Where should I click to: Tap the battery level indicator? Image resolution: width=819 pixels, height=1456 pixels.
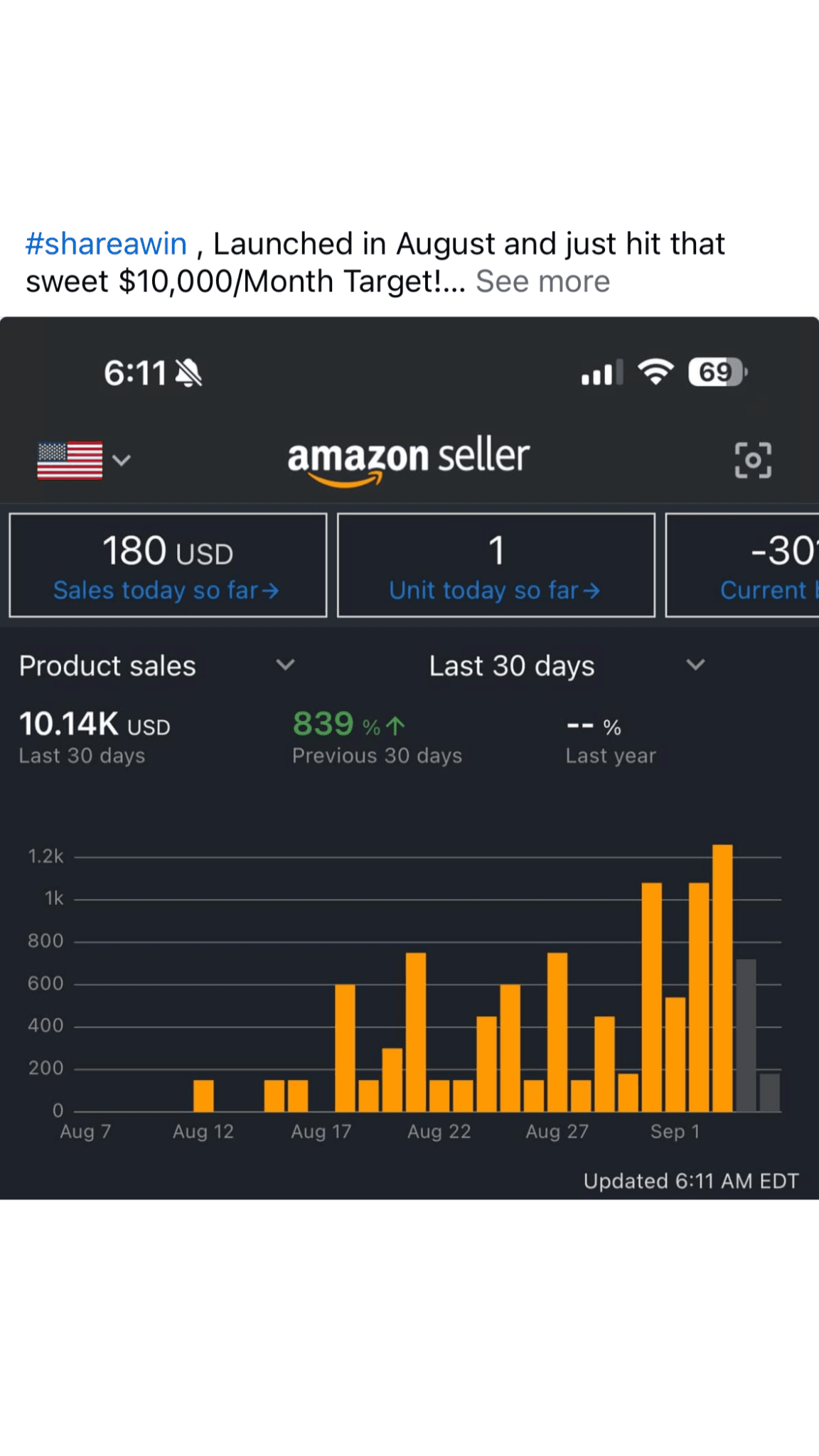tap(717, 372)
